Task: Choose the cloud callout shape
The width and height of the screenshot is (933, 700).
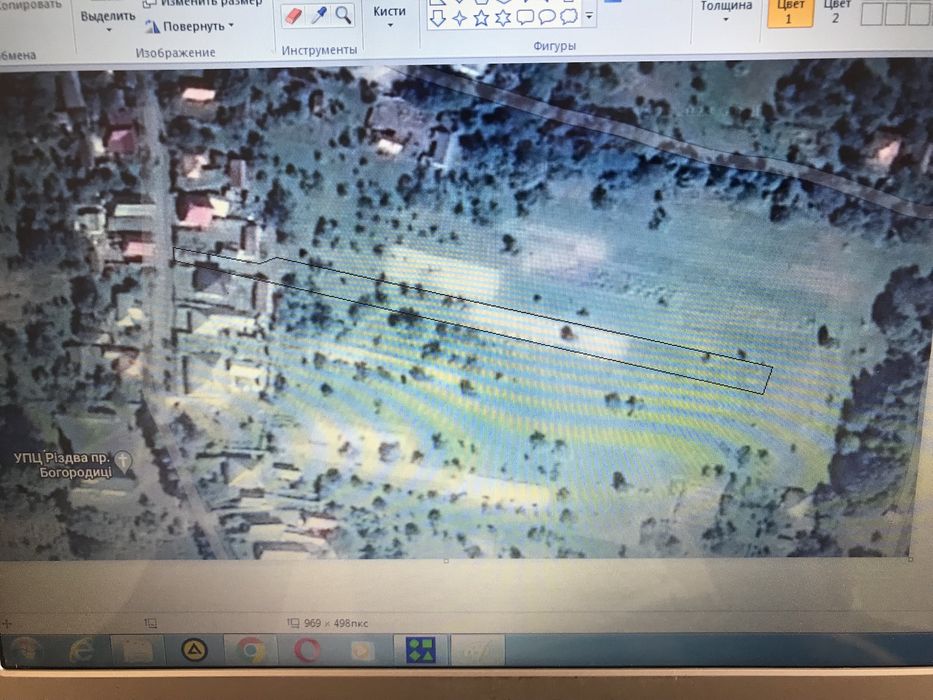Action: (x=569, y=17)
